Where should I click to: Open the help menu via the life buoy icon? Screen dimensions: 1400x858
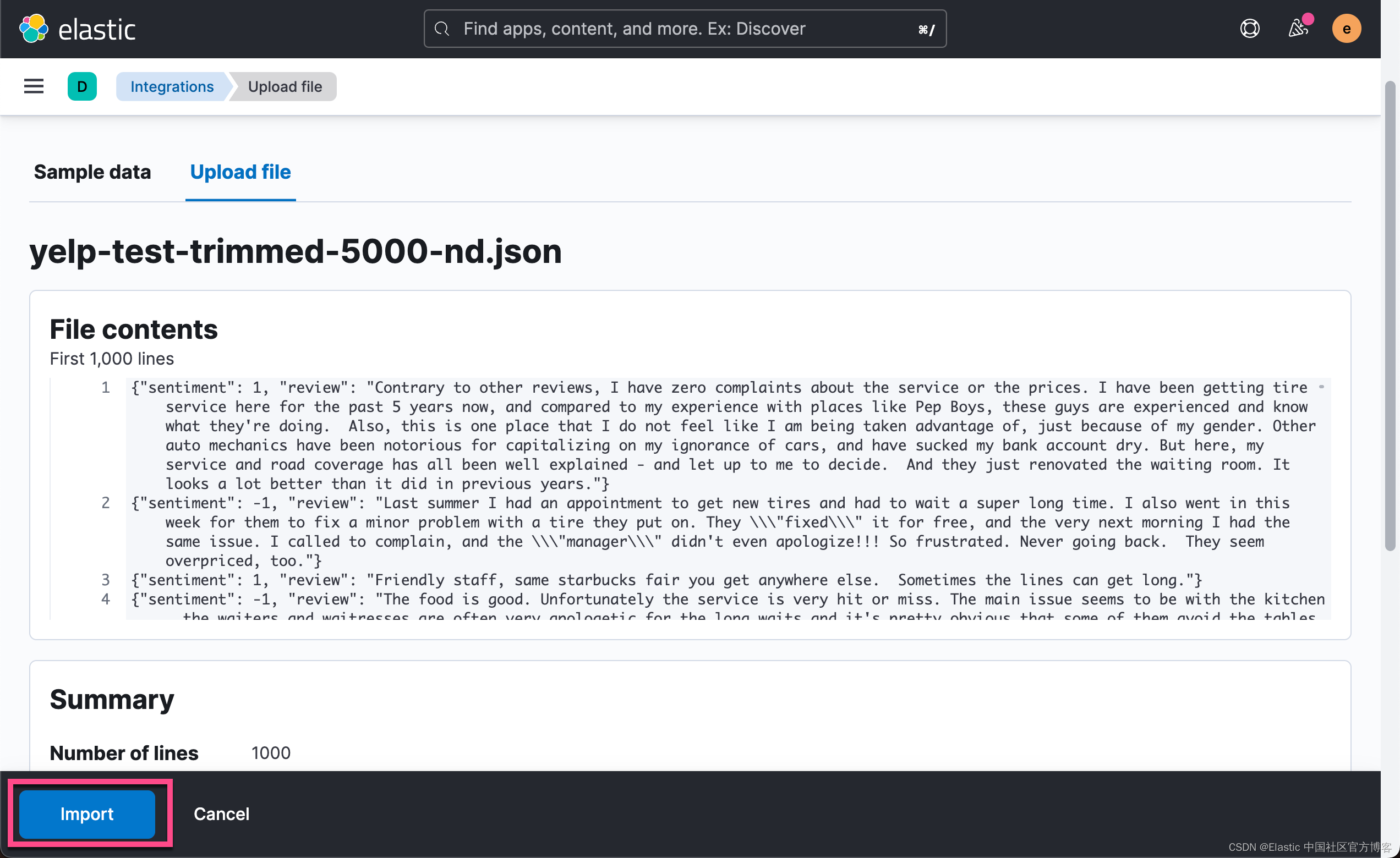(x=1249, y=29)
